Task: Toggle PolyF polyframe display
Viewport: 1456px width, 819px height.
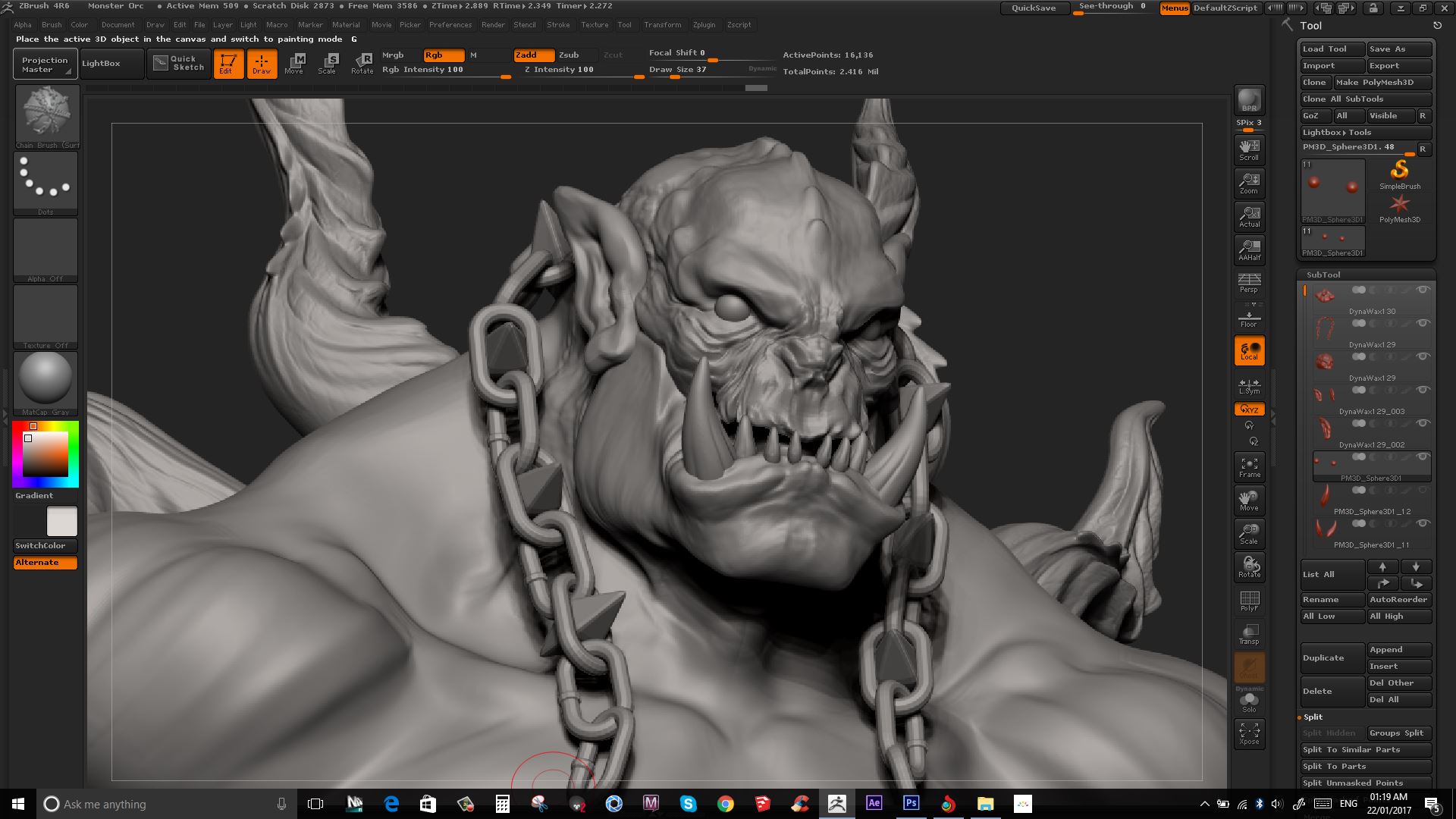Action: [x=1249, y=600]
